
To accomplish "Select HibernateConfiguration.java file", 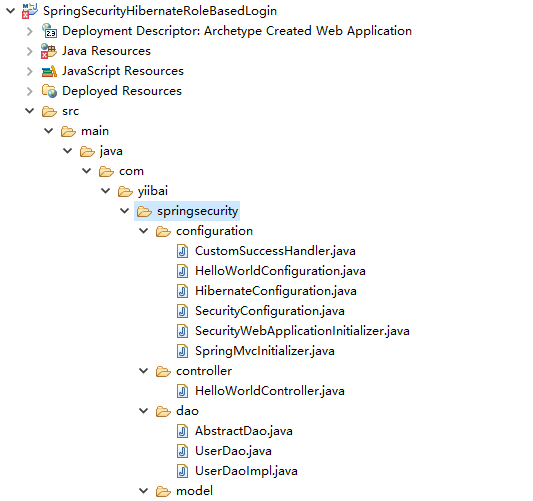I will 276,291.
